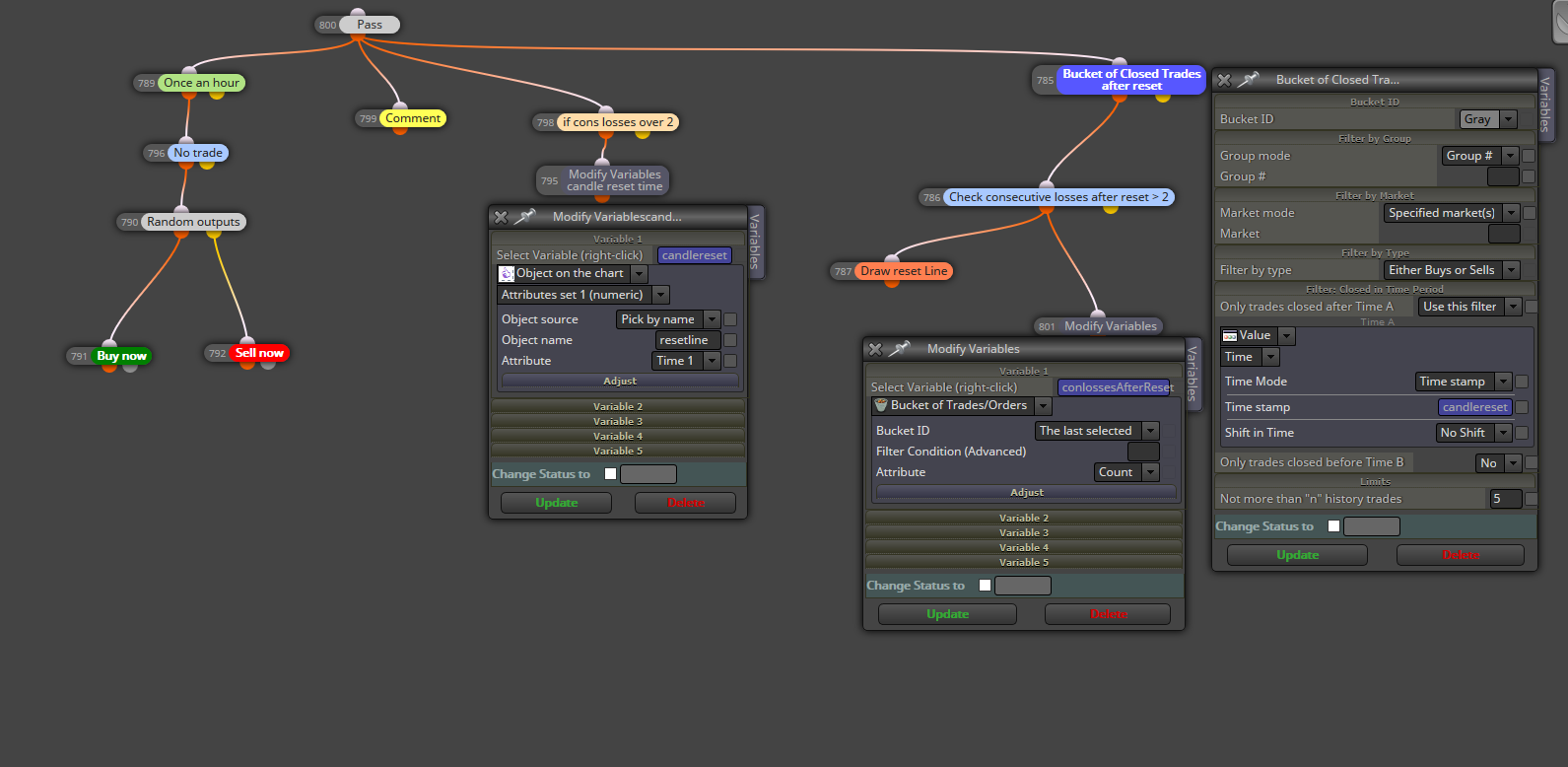Click the Filter Condition (Advanced) field
1568x767 pixels.
[1143, 452]
